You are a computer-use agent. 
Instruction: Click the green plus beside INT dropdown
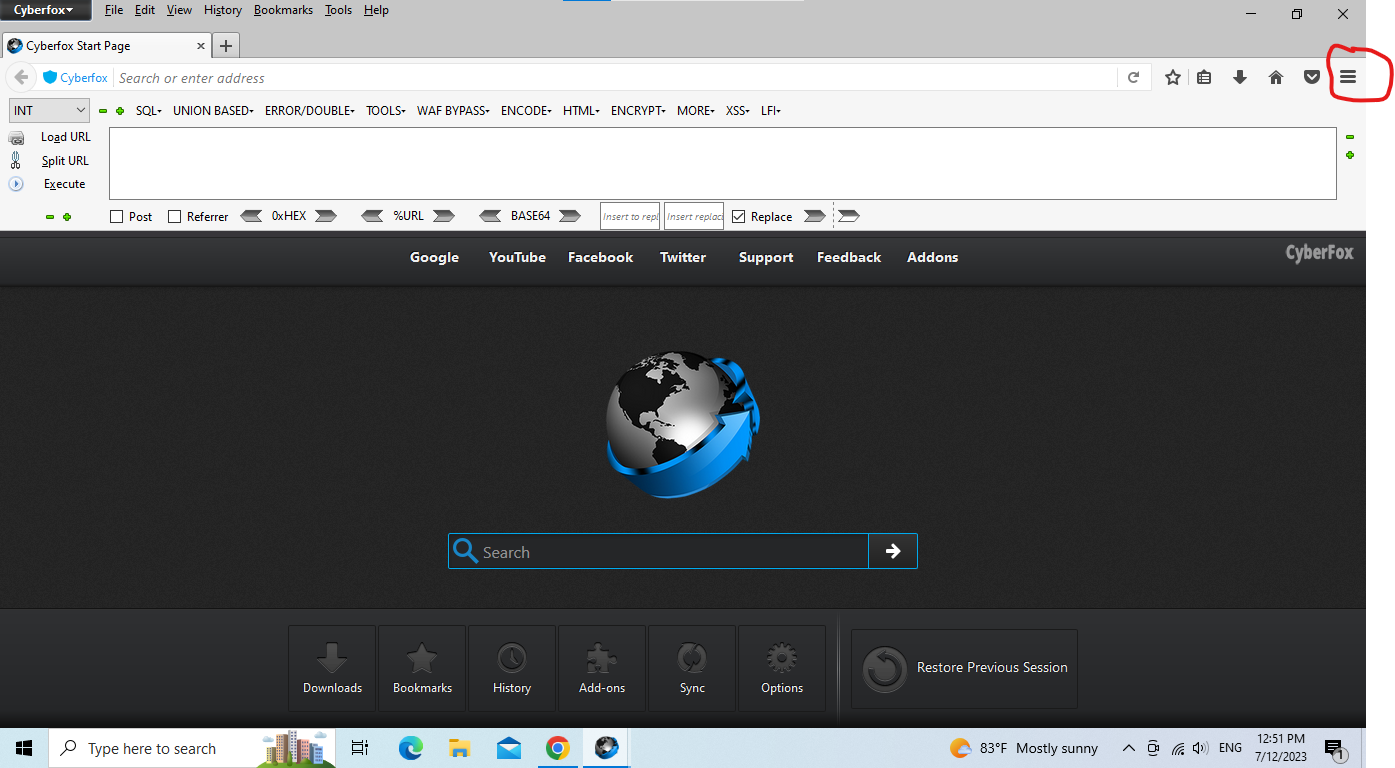click(120, 111)
